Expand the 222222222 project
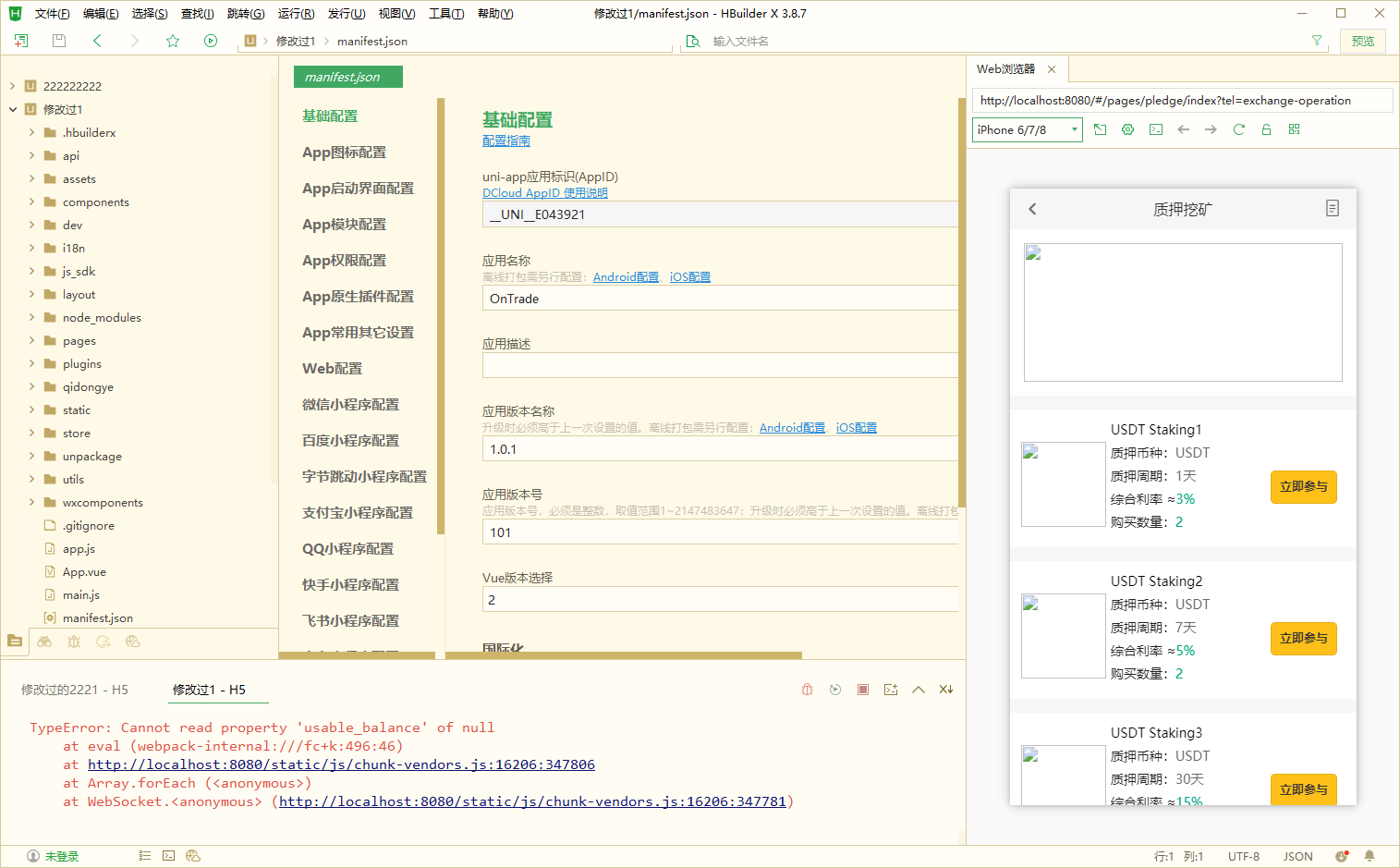Screen dimensions: 1400x868 tap(13, 86)
